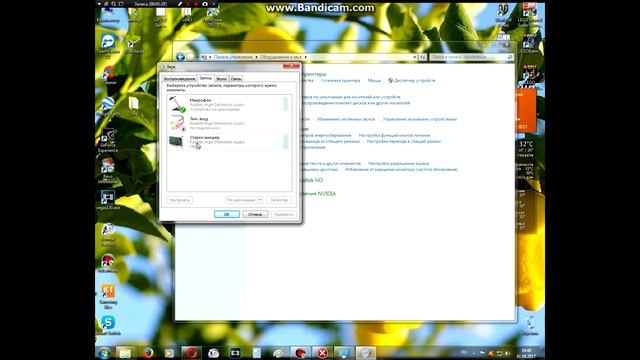This screenshot has width=640, height=360.
Task: Open Управление звуковыми устройствами link
Action: [x=420, y=119]
